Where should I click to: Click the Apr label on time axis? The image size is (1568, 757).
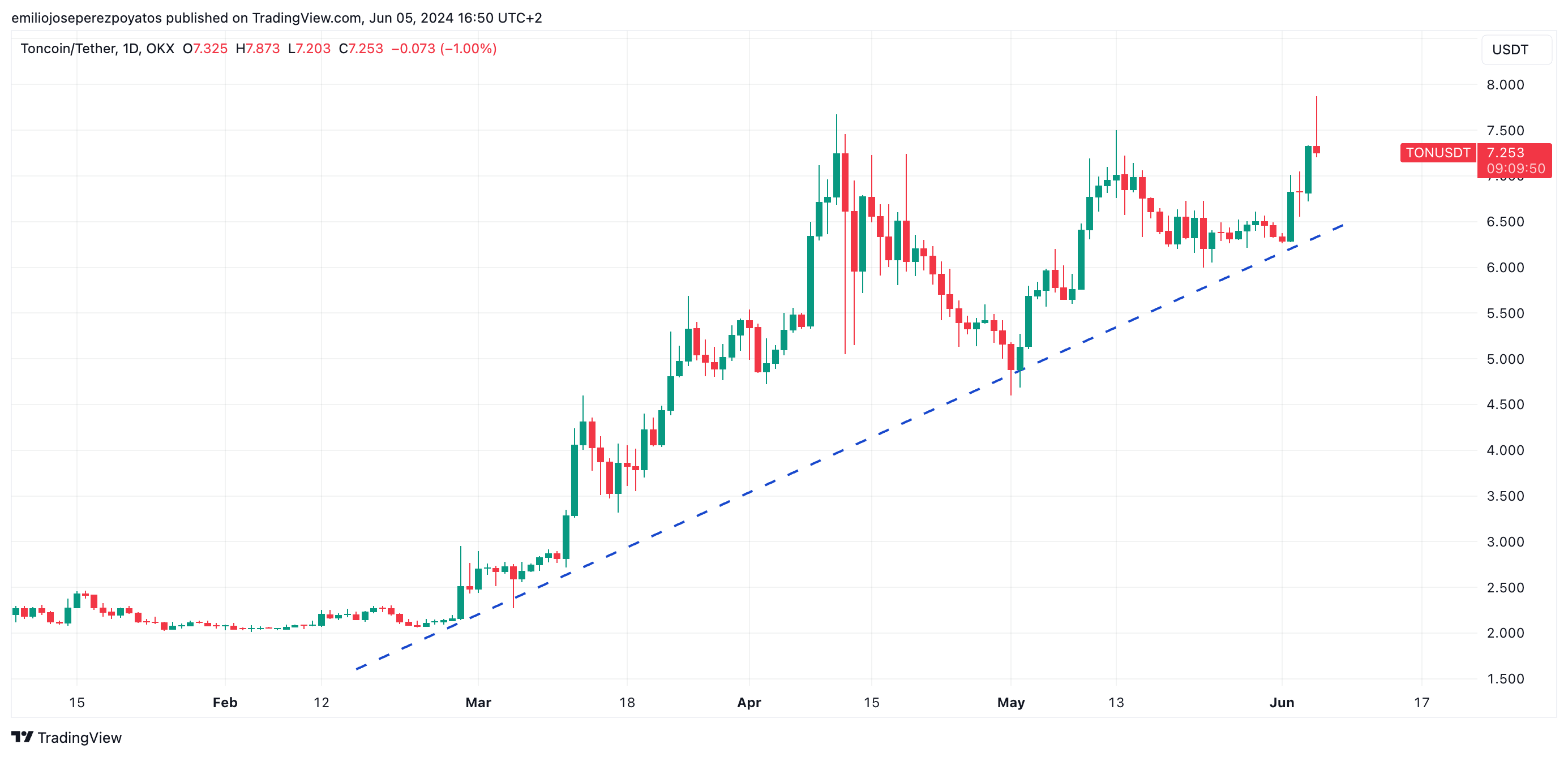click(x=749, y=702)
